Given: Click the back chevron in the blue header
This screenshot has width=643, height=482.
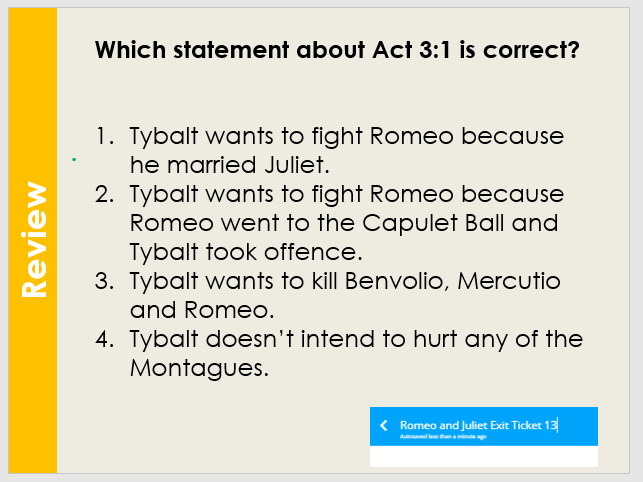Looking at the screenshot, I should point(383,426).
